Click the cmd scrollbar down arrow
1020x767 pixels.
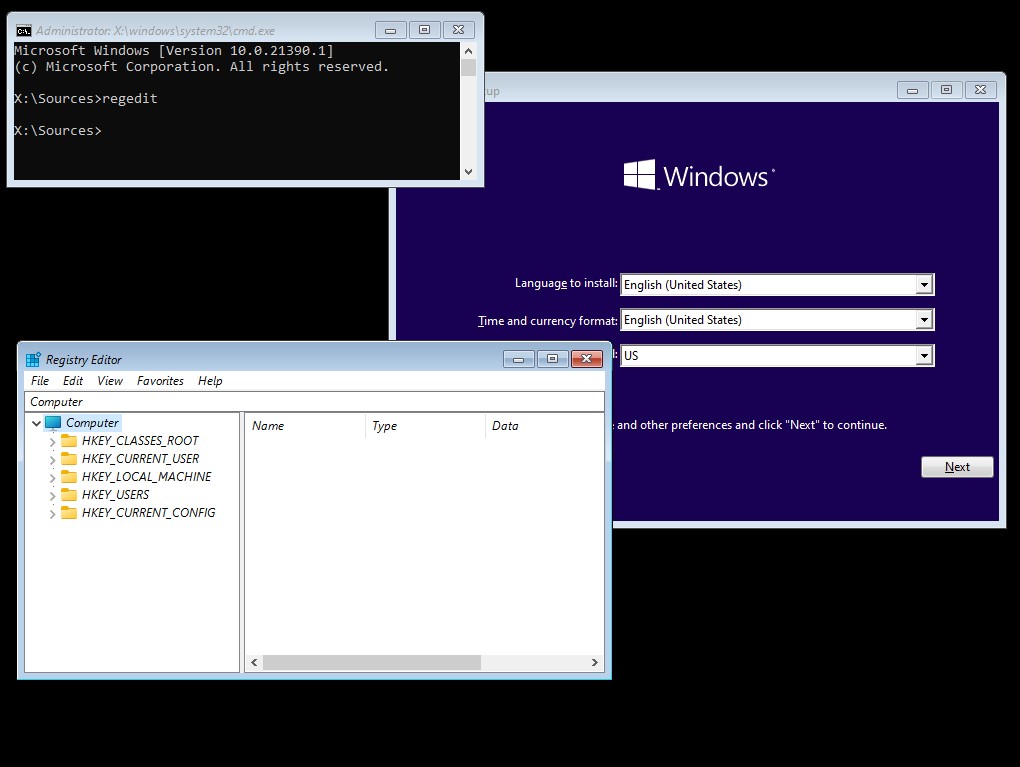coord(468,172)
